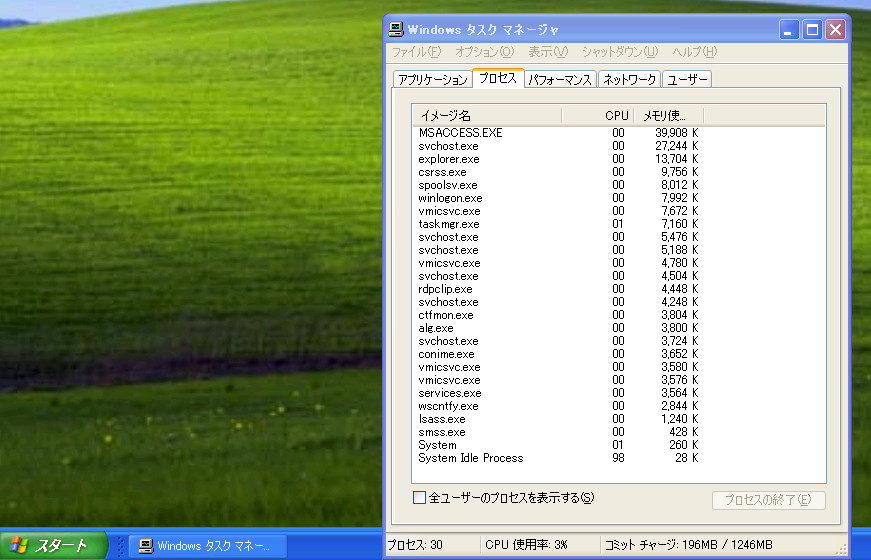Sort by the メモリ使... column header
871x560 pixels.
click(x=669, y=116)
